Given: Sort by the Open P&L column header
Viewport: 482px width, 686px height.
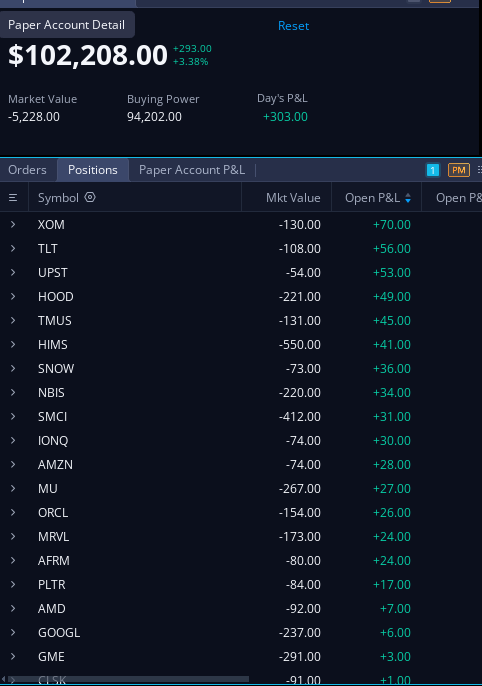Looking at the screenshot, I should pyautogui.click(x=373, y=198).
